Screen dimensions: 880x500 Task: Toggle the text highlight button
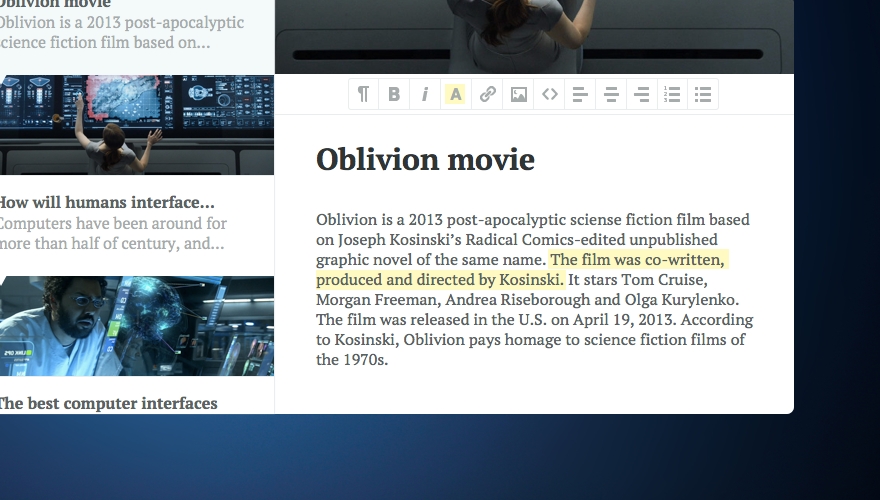pyautogui.click(x=456, y=94)
